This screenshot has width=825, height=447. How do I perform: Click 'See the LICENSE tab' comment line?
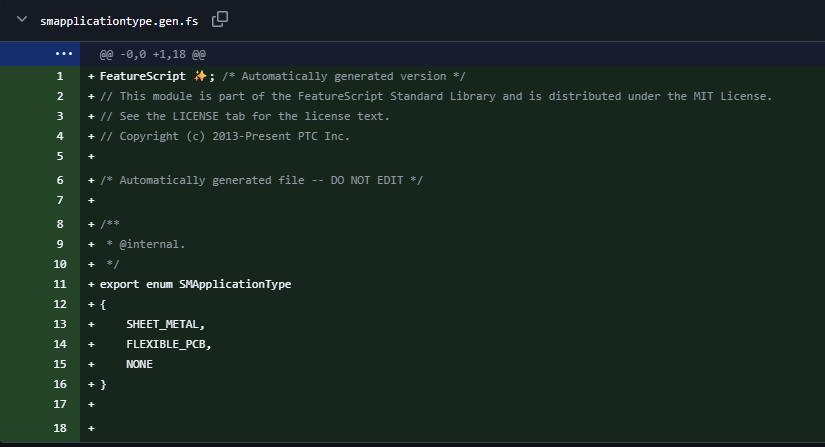(x=245, y=116)
